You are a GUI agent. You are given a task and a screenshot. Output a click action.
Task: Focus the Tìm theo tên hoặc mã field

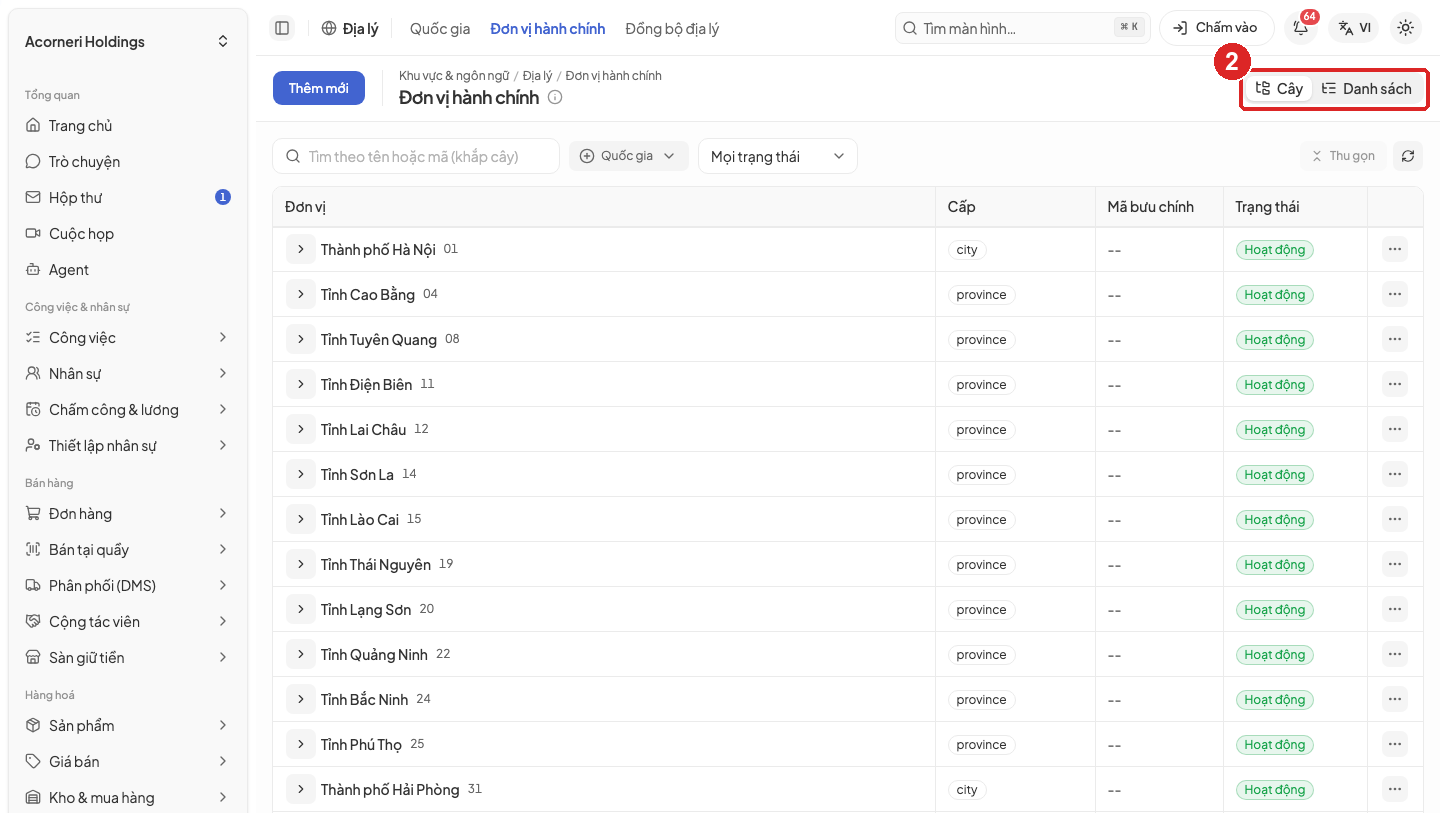click(x=416, y=156)
